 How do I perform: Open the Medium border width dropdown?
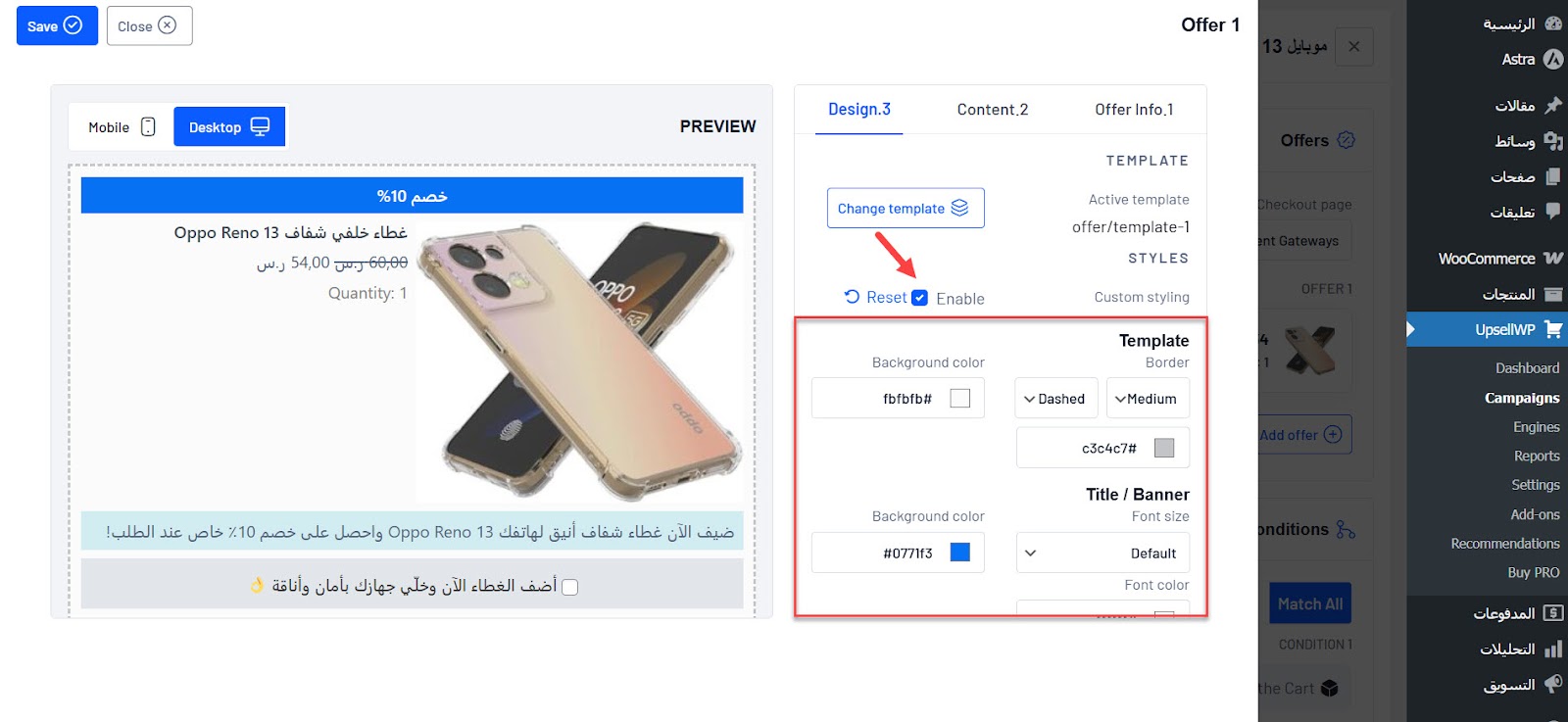pyautogui.click(x=1148, y=399)
